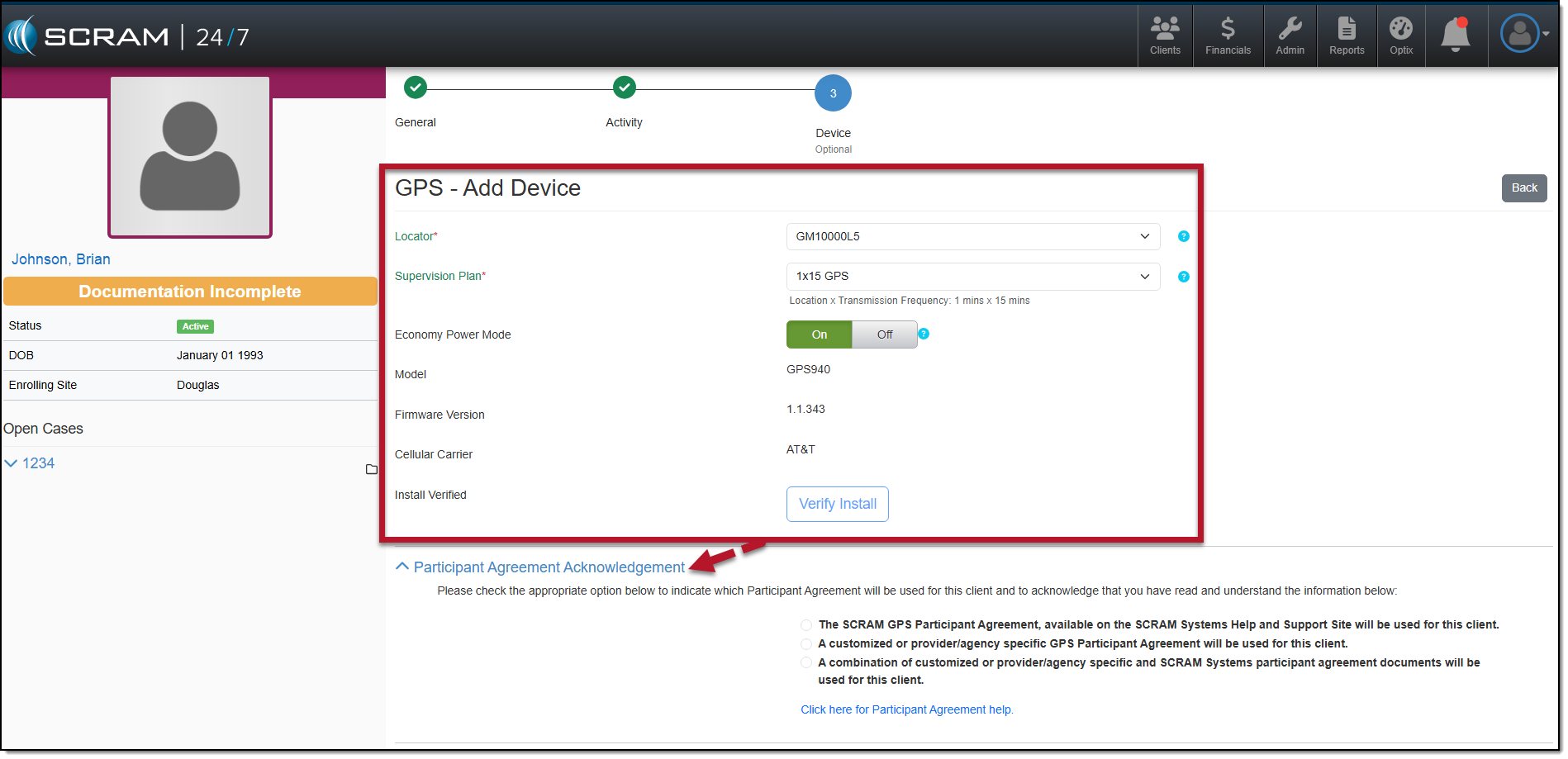Go to the General step
The image size is (1568, 759).
pyautogui.click(x=416, y=87)
